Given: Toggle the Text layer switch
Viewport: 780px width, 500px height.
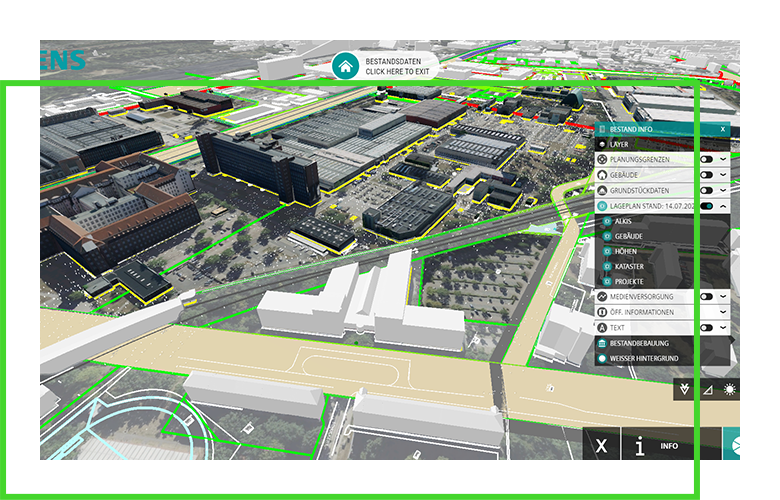Looking at the screenshot, I should (706, 328).
